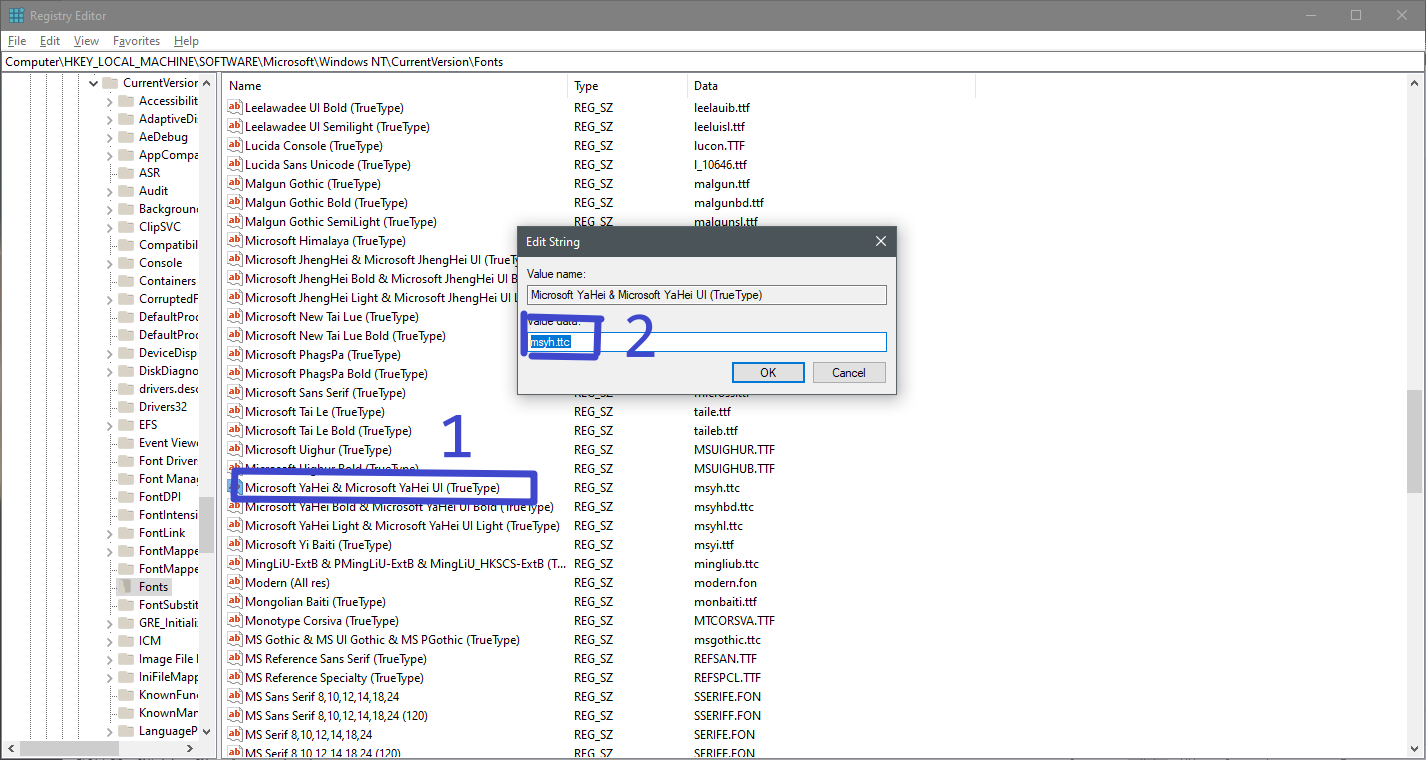Cancel the Edit String dialog
Viewport: 1426px width, 760px height.
[x=848, y=372]
